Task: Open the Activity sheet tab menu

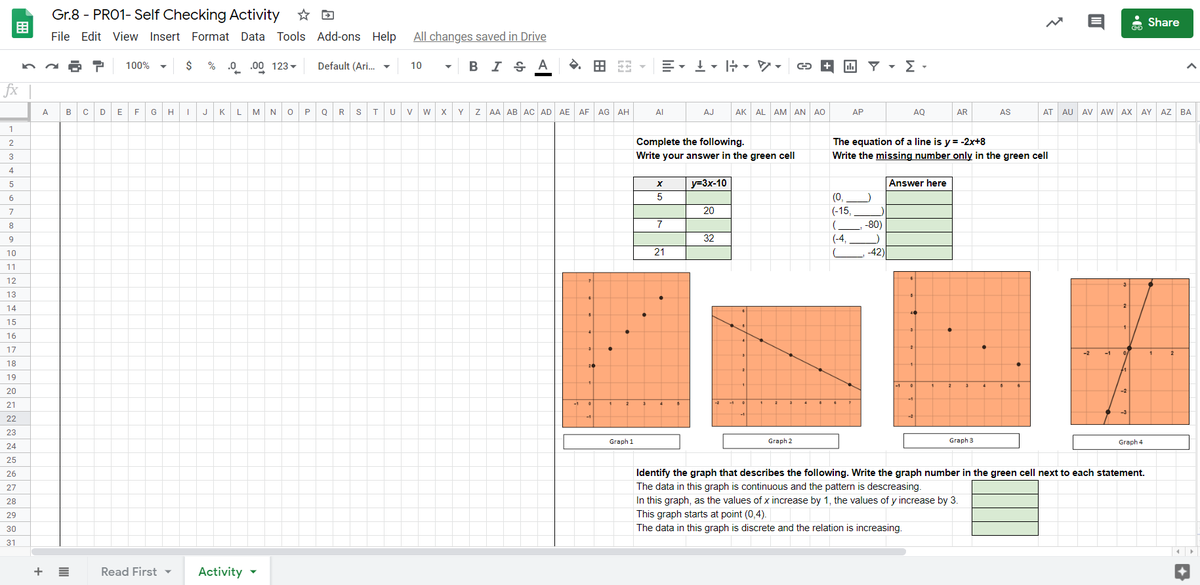Action: pos(251,571)
